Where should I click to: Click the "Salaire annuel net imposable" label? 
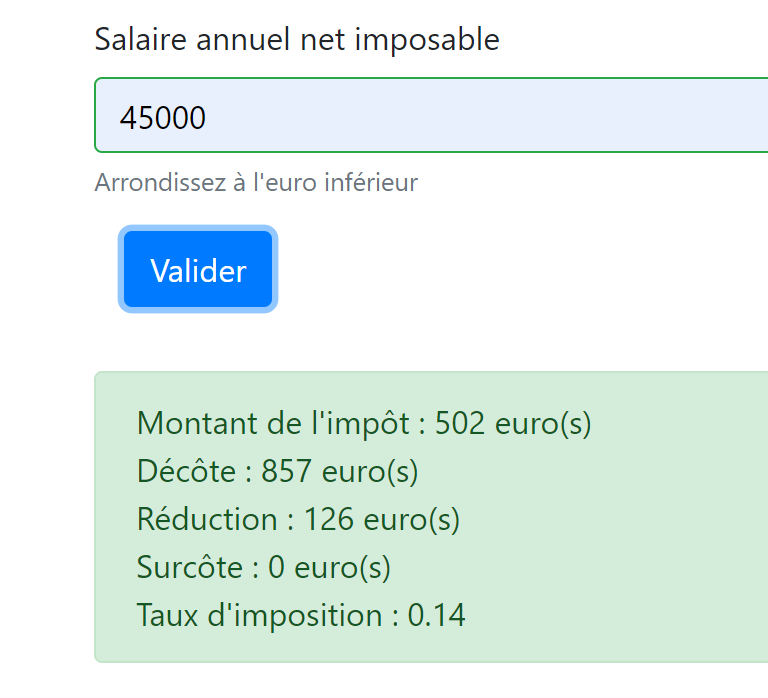[x=296, y=40]
